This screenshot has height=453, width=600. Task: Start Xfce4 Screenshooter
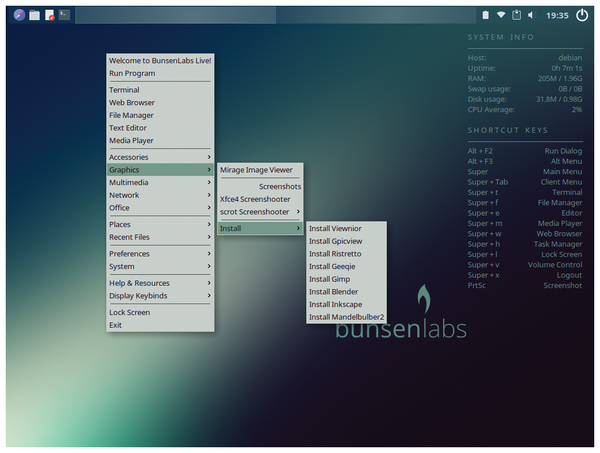260,199
